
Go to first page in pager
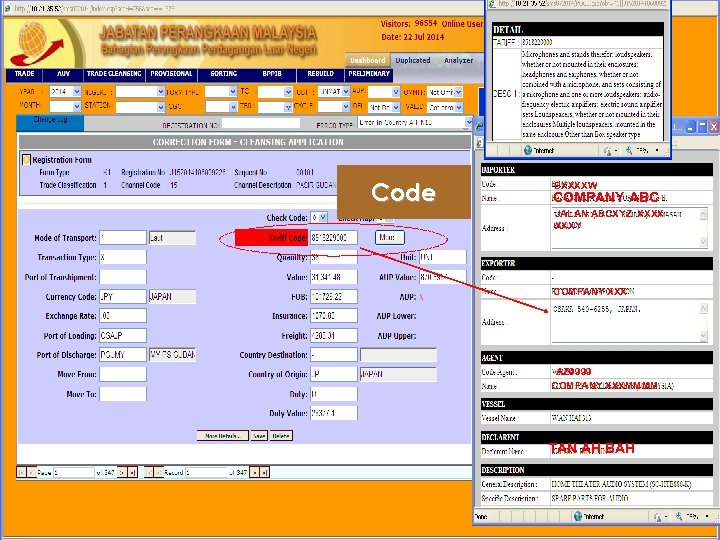tap(21, 472)
